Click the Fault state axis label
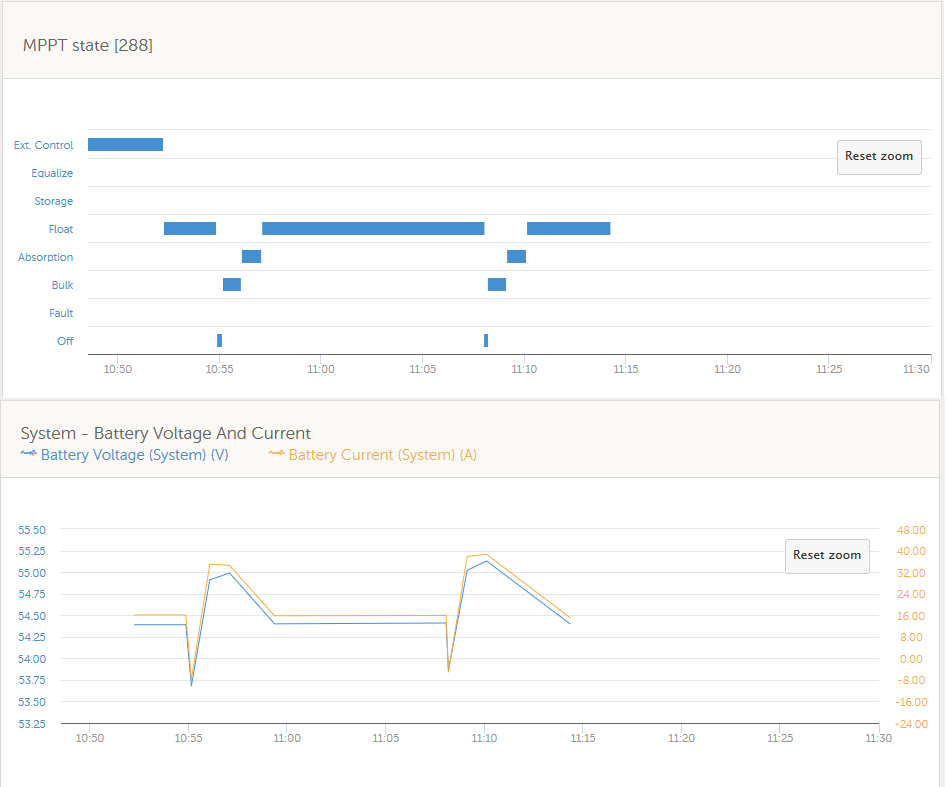This screenshot has height=787, width=947. pyautogui.click(x=61, y=314)
